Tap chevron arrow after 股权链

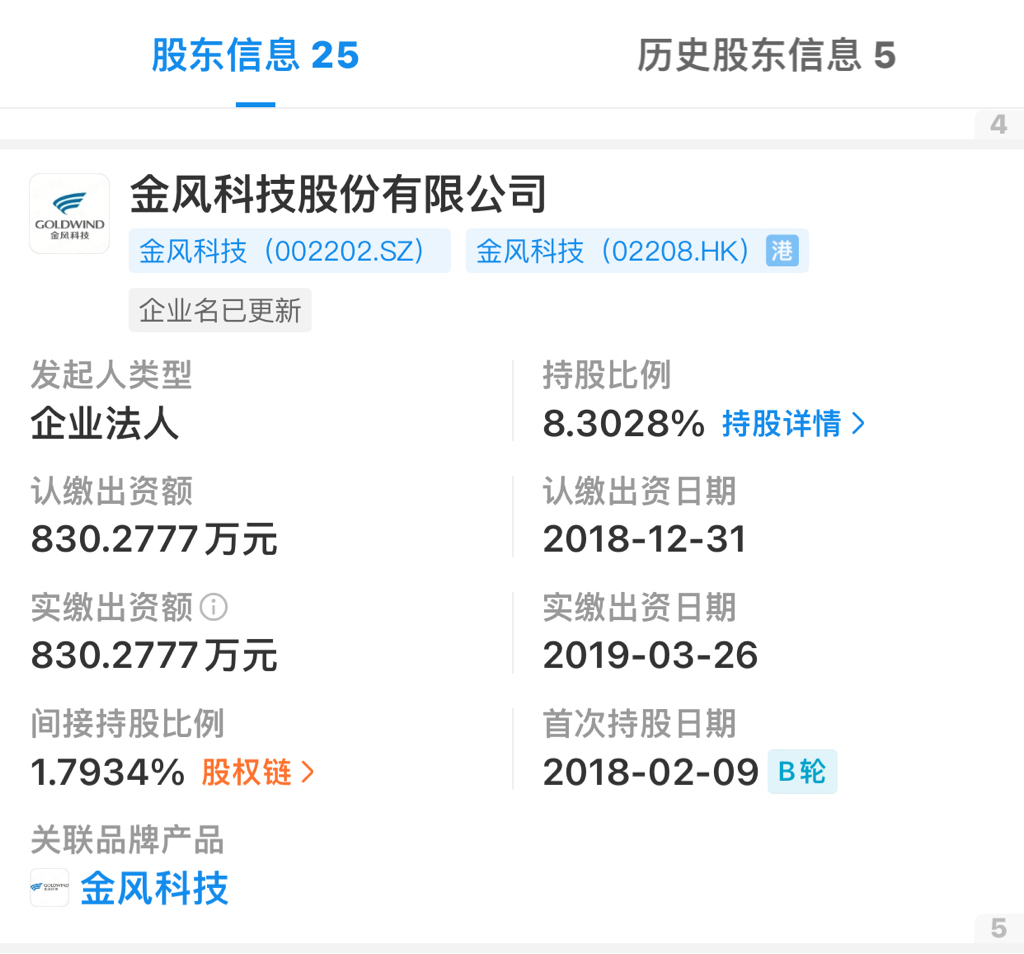308,772
